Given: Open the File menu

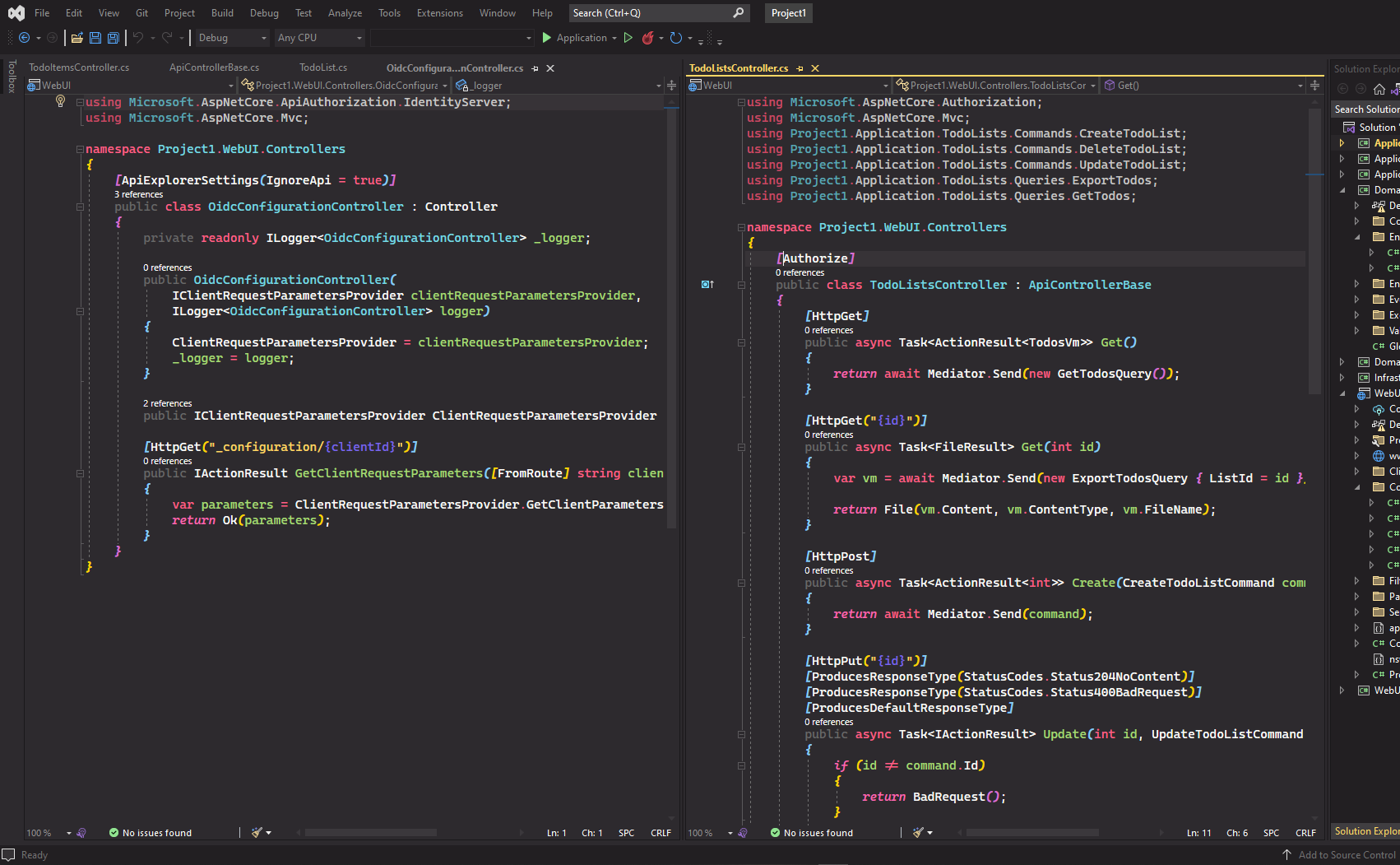Looking at the screenshot, I should point(42,13).
